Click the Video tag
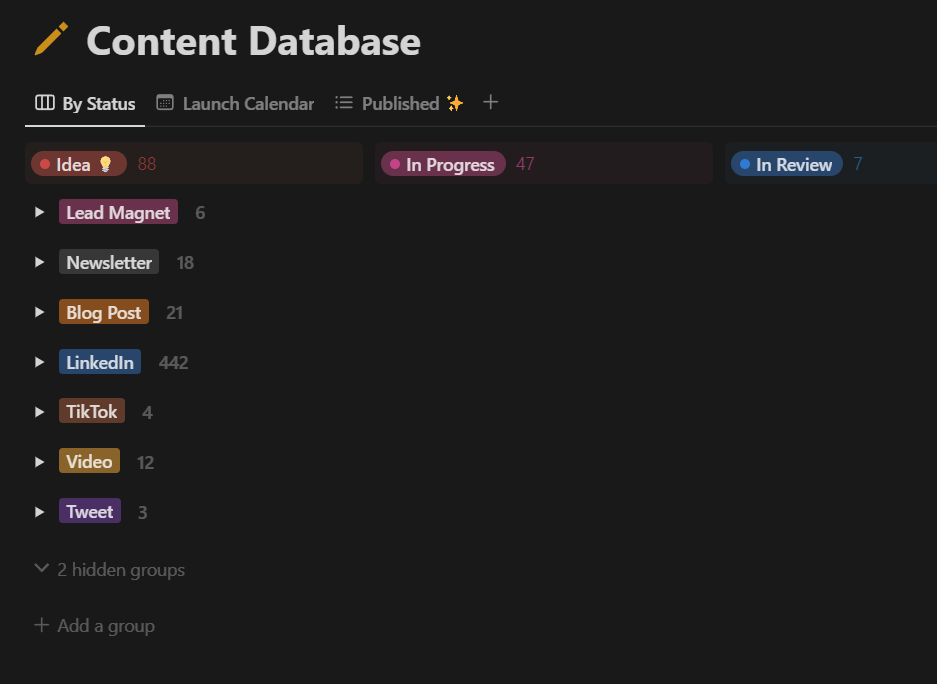Viewport: 937px width, 684px height. click(x=90, y=462)
